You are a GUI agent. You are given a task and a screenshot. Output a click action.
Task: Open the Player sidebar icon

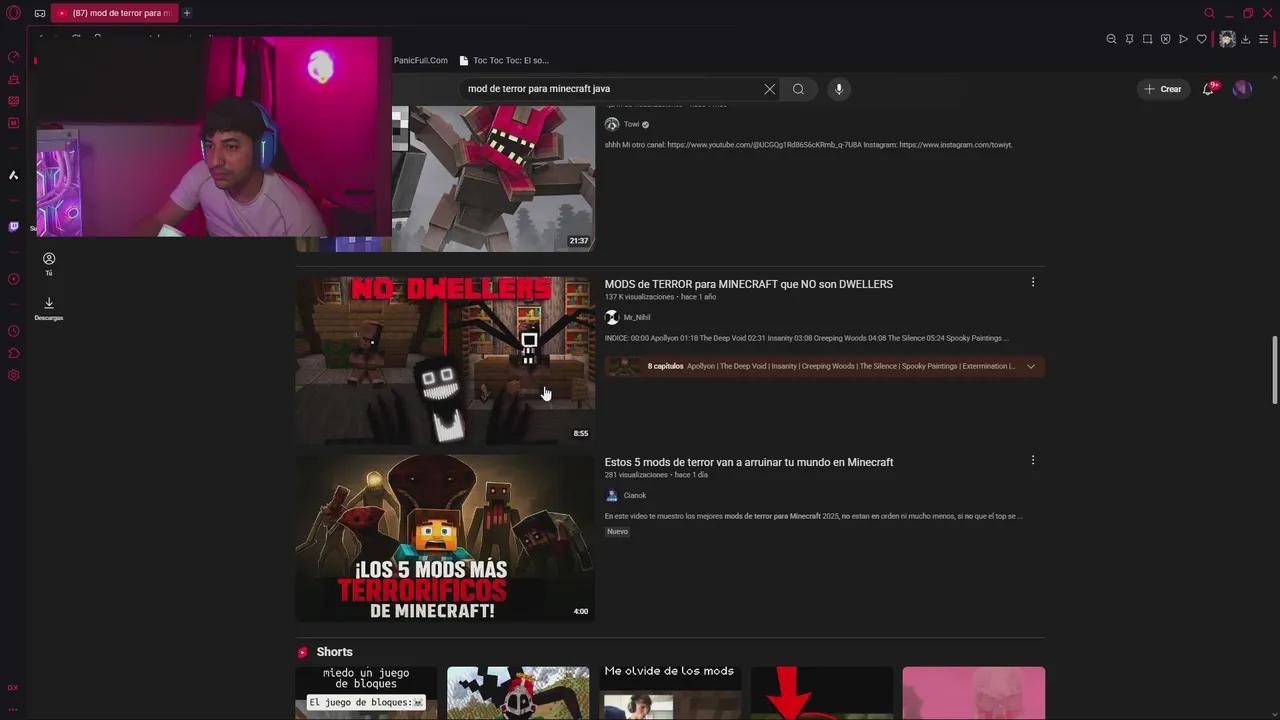click(x=14, y=279)
